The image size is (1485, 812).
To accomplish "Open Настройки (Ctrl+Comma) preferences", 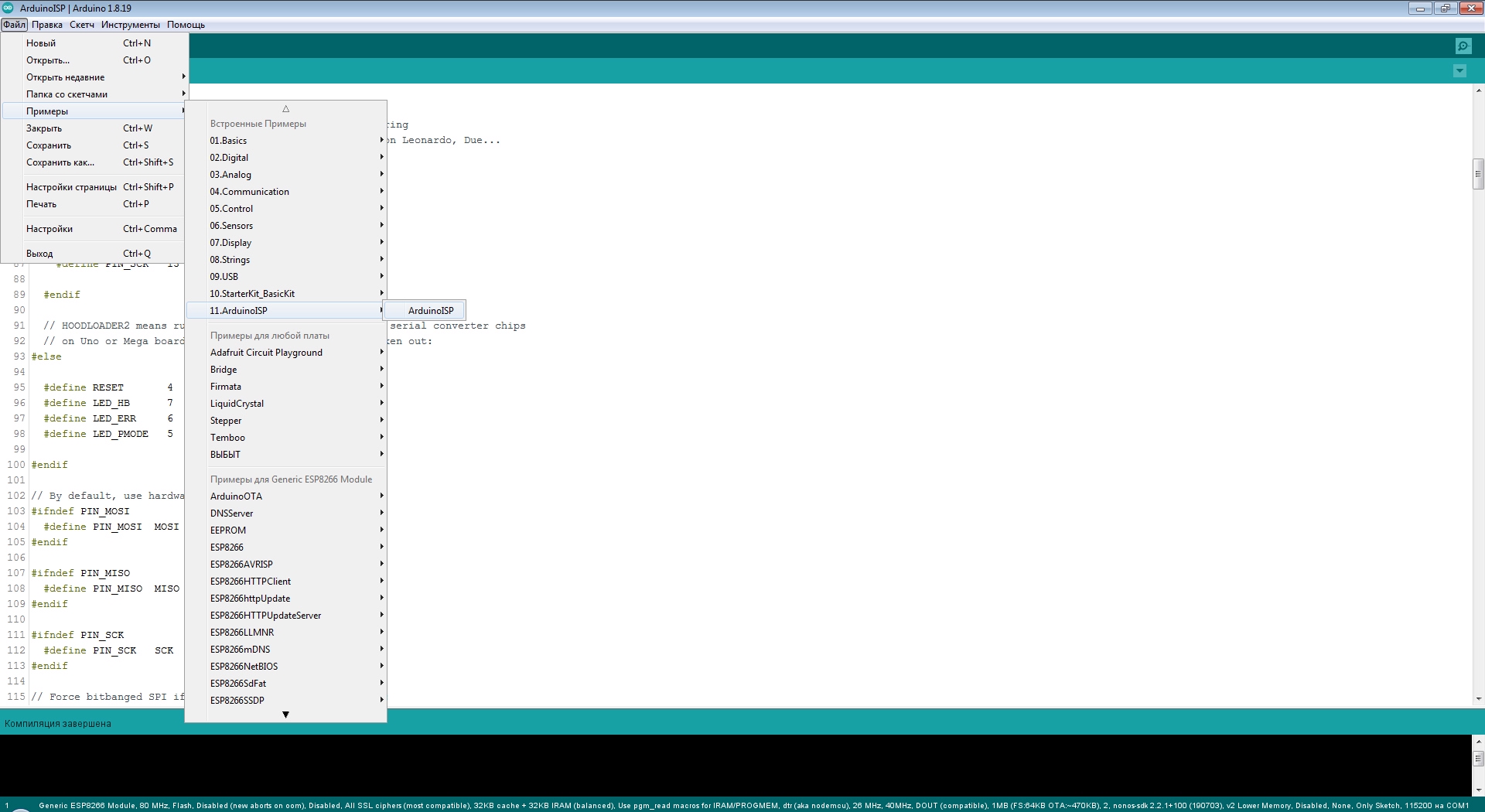I will (x=94, y=229).
